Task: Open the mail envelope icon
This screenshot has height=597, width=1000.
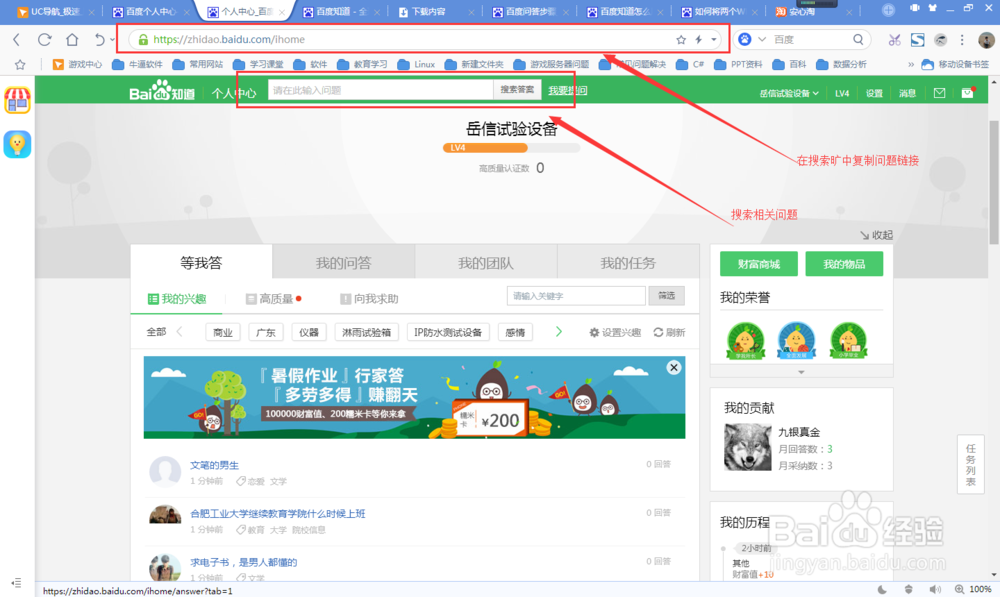Action: pos(939,93)
